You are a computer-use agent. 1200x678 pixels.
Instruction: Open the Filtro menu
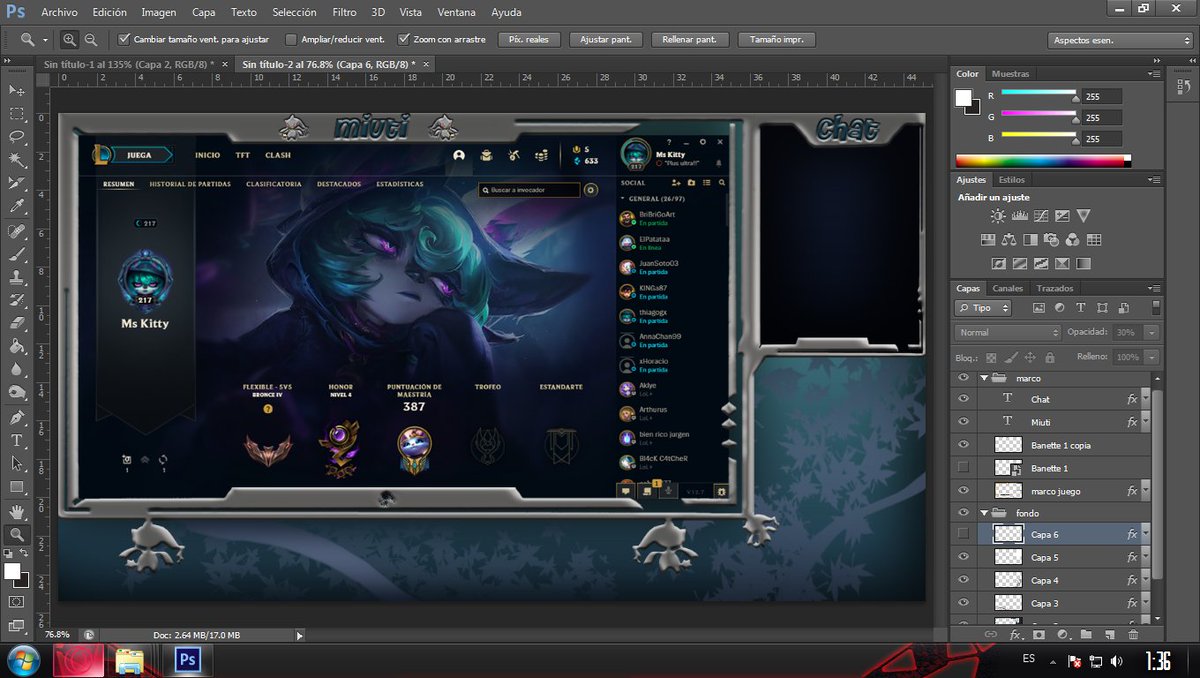tap(344, 13)
